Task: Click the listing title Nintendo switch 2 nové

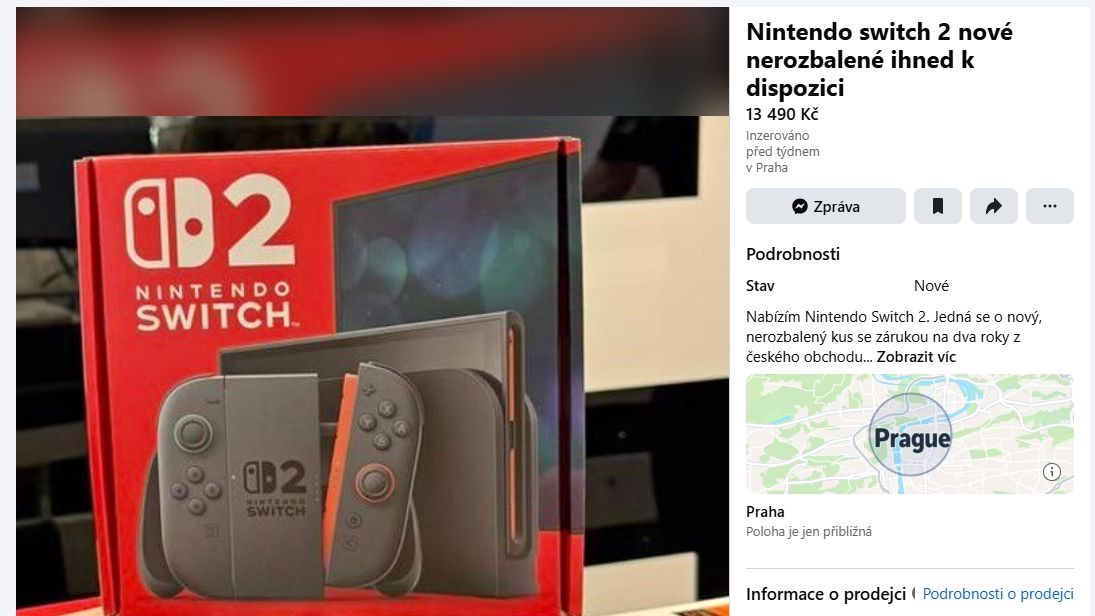Action: coord(879,59)
